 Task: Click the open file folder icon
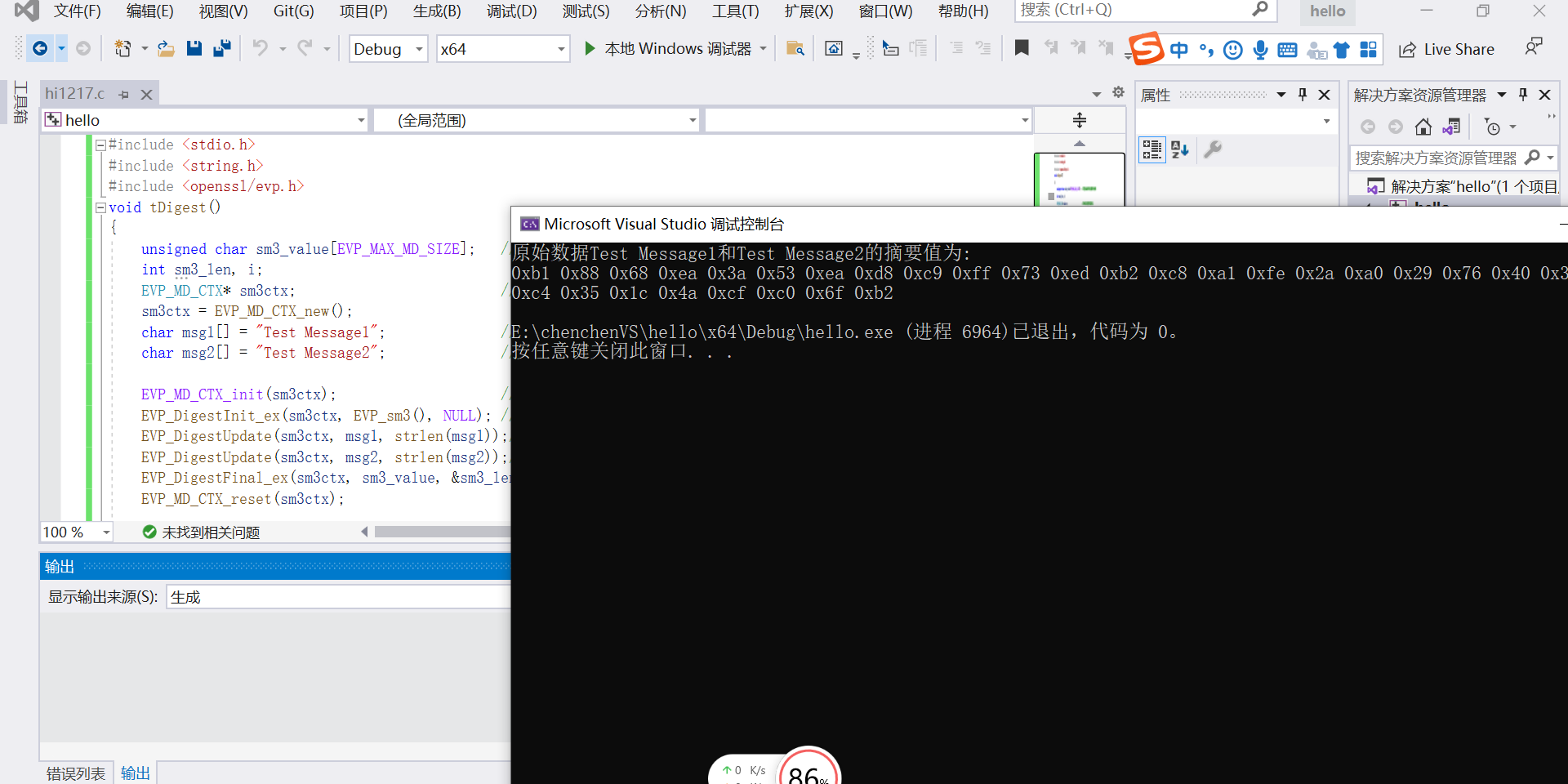(166, 49)
